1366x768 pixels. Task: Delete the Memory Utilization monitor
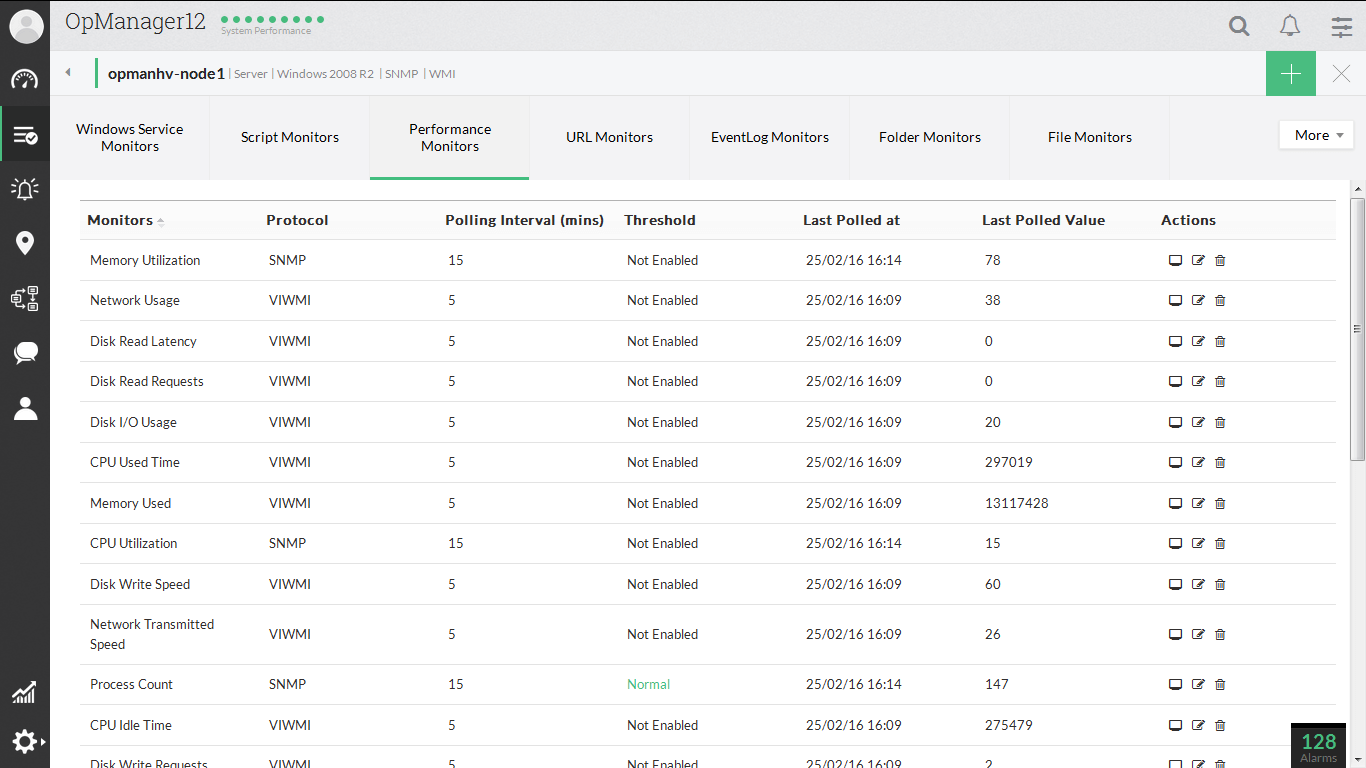tap(1220, 261)
